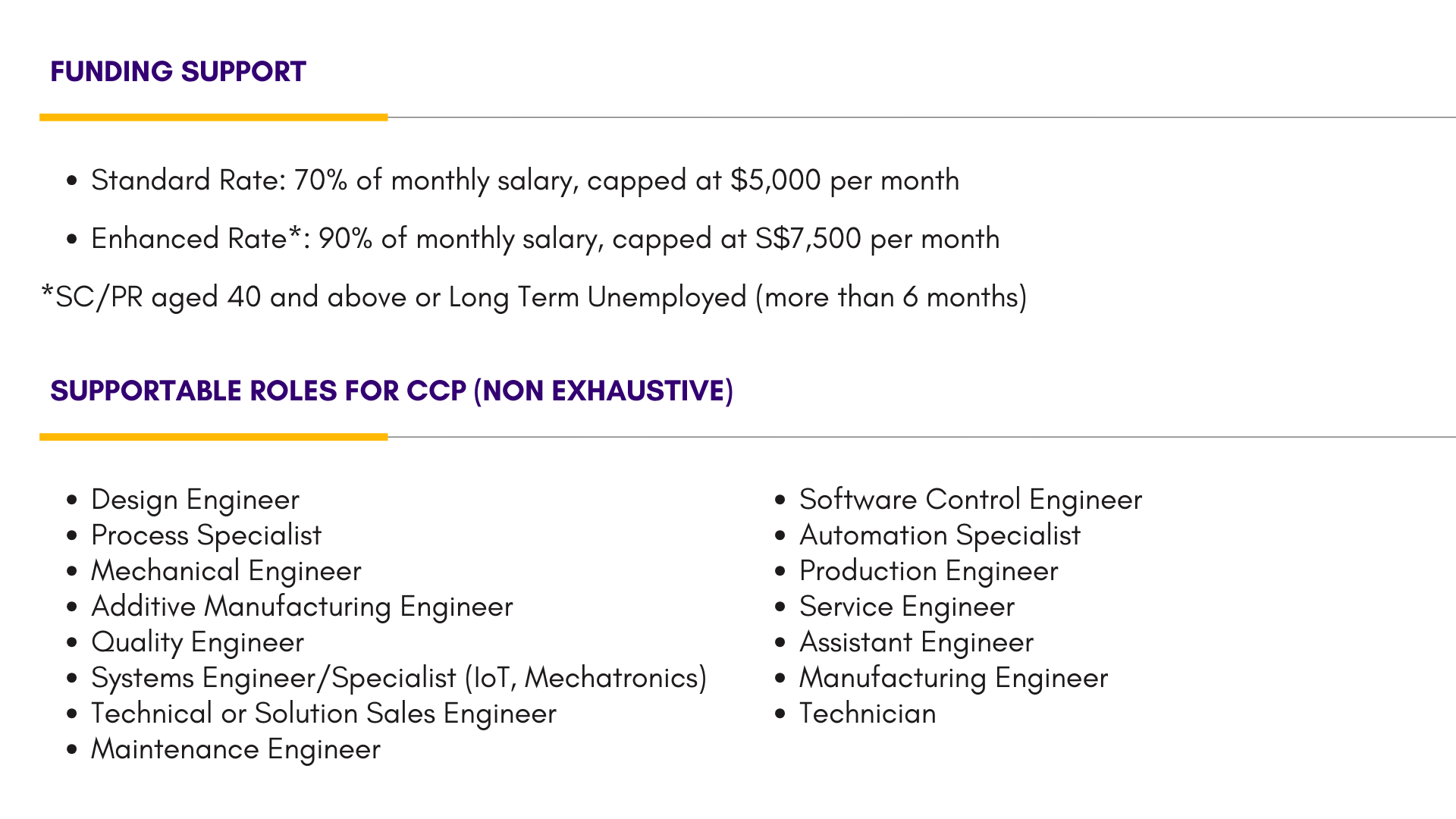Click the FUNDING SUPPORT heading

pos(178,72)
